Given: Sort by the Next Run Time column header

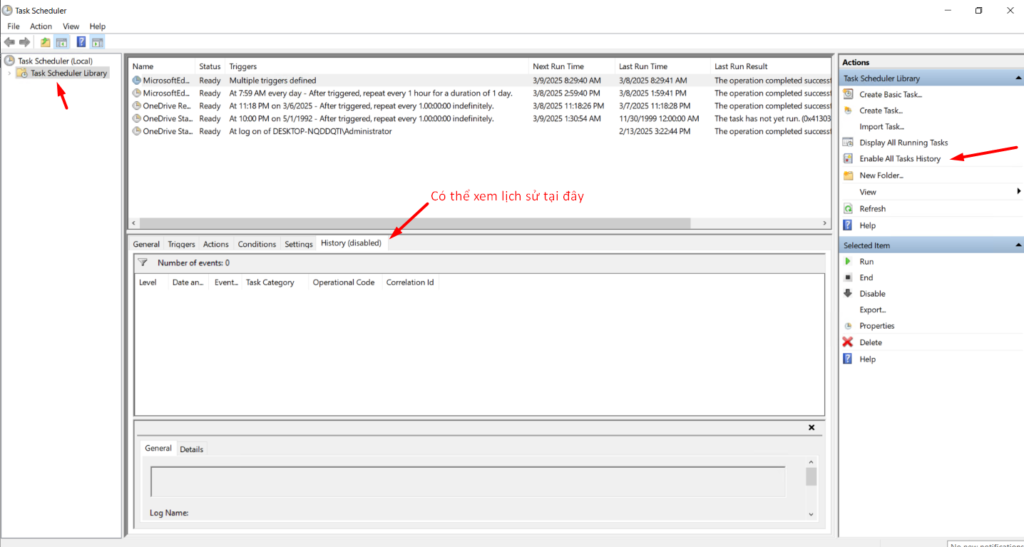Looking at the screenshot, I should pyautogui.click(x=571, y=67).
